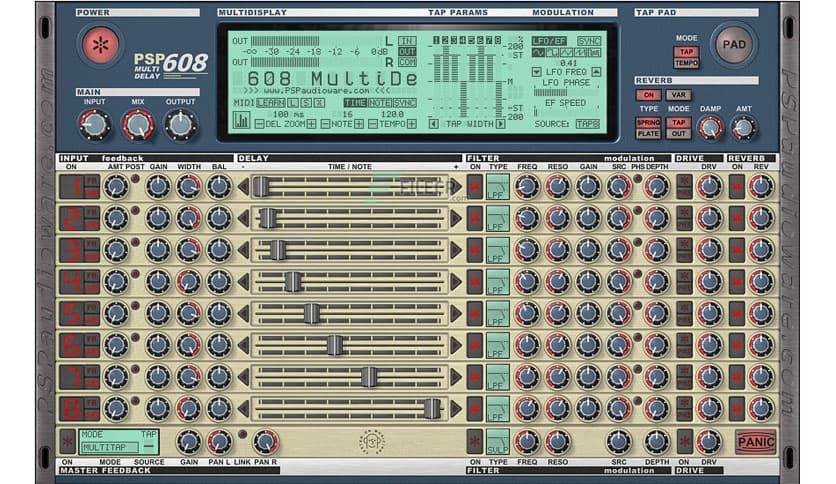Click tap 1 red number display
836x484 pixels.
tap(73, 187)
